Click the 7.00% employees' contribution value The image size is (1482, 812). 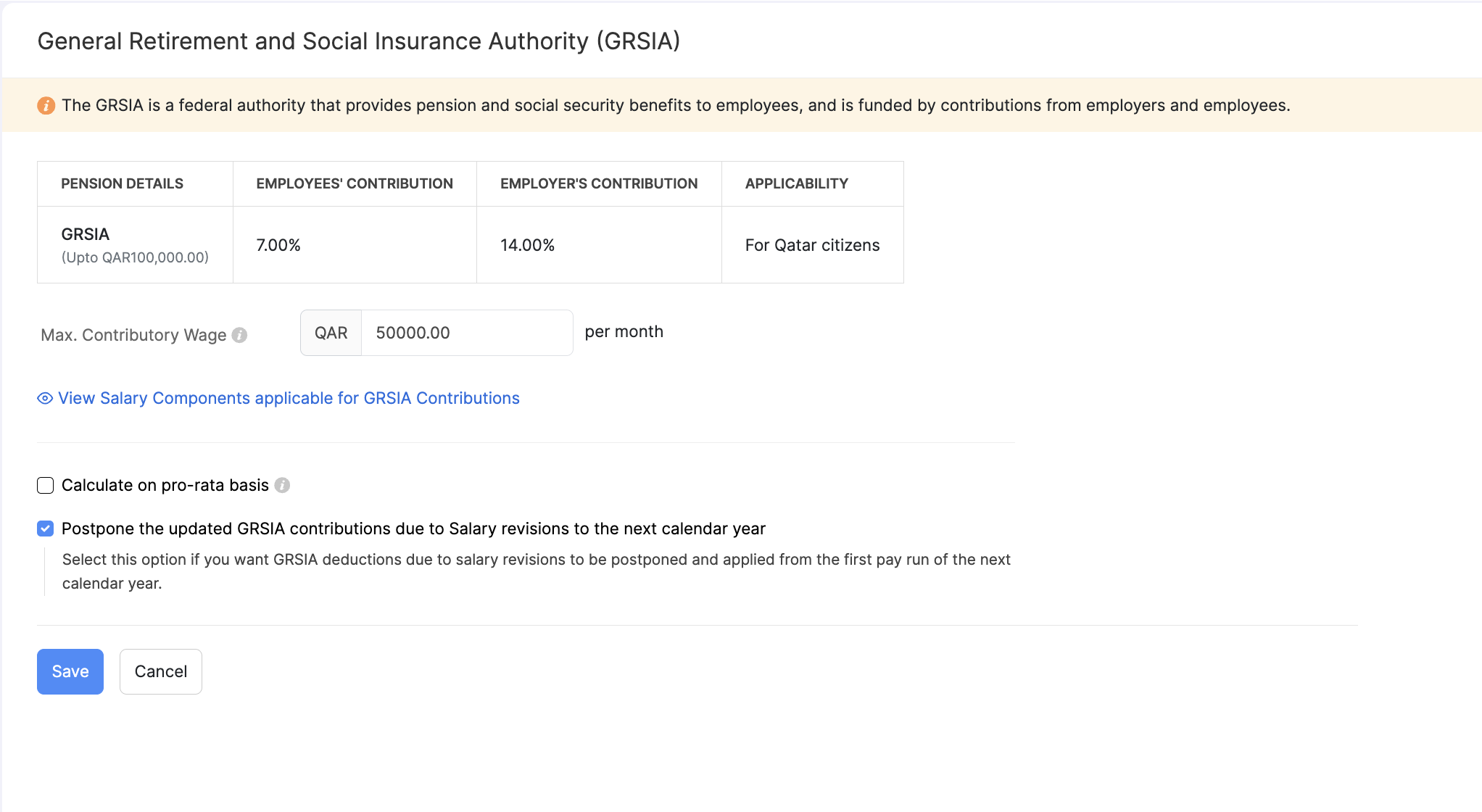pos(278,245)
